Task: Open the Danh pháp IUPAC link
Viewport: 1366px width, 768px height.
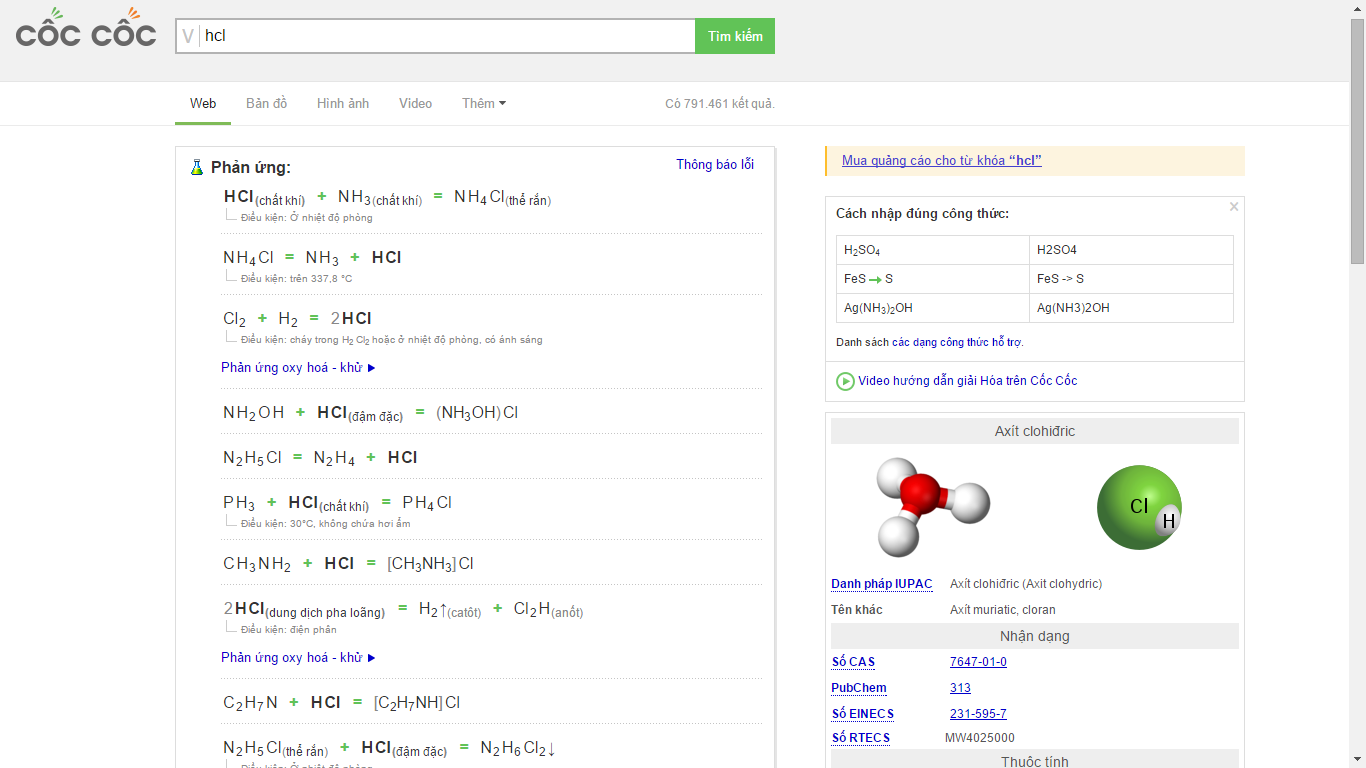Action: (x=881, y=584)
